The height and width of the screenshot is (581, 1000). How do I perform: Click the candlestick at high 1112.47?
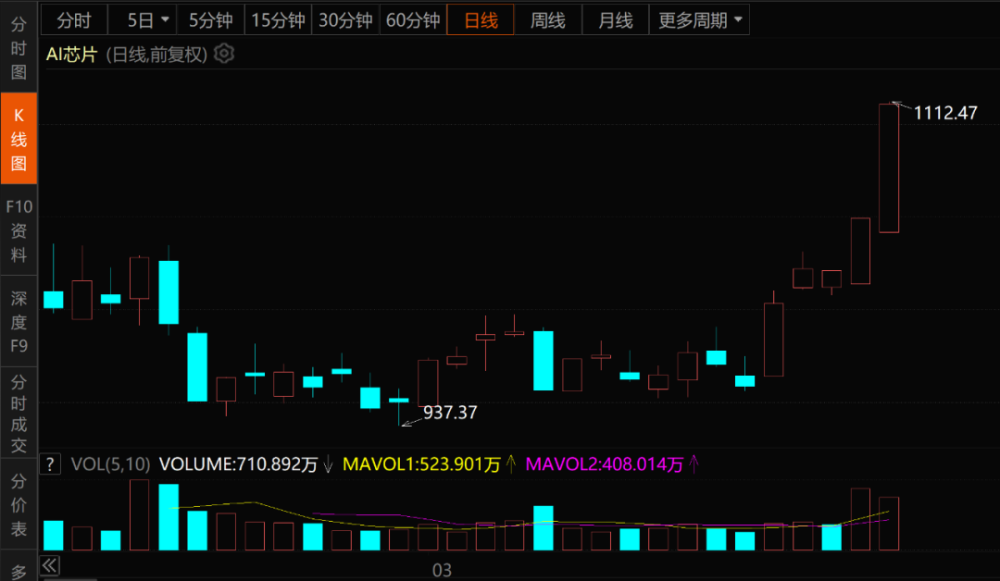[x=889, y=168]
